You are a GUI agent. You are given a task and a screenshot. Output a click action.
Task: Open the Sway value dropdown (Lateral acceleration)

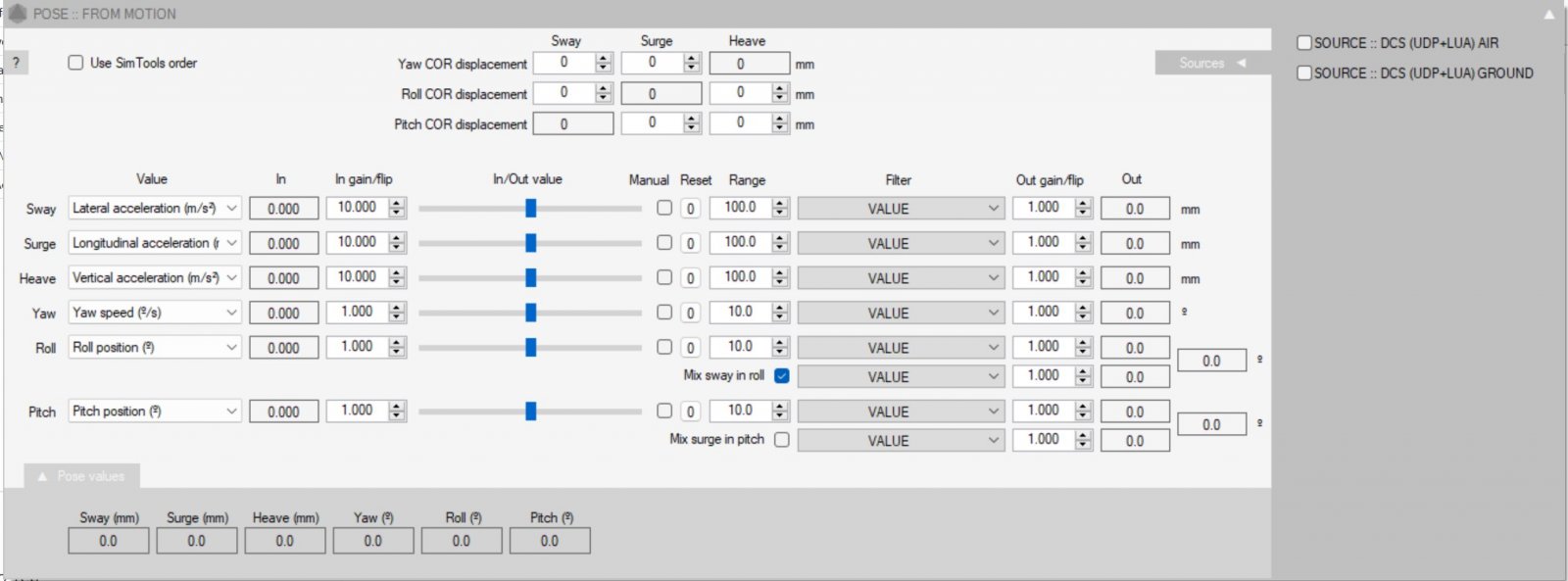[x=231, y=209]
